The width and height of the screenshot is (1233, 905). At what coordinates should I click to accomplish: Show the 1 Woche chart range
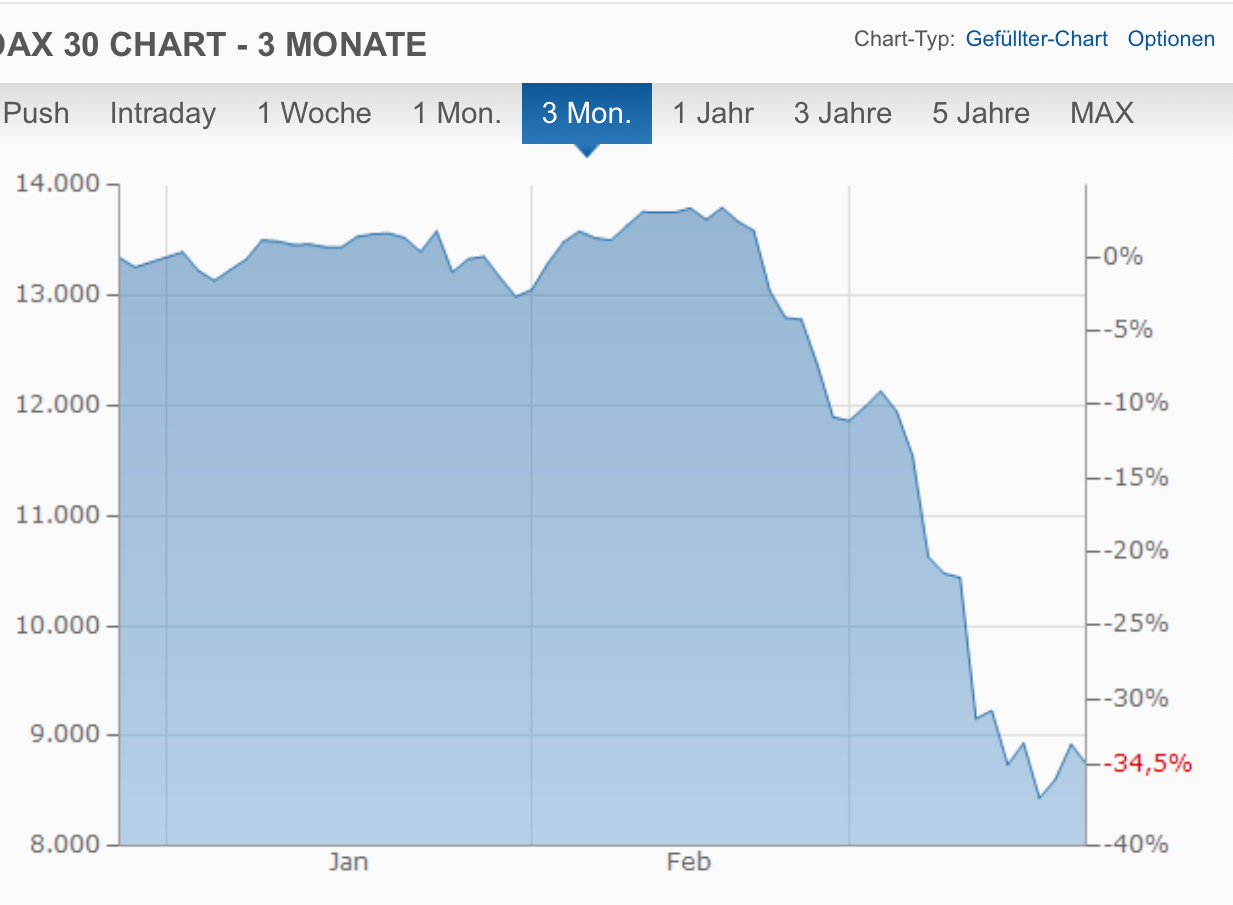pos(314,113)
